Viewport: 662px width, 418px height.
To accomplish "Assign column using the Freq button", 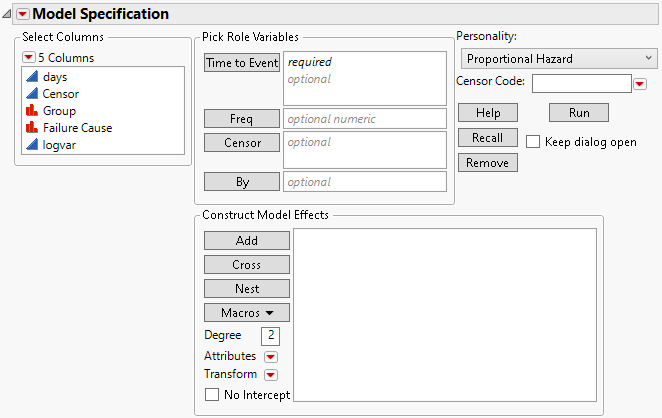I will (241, 119).
